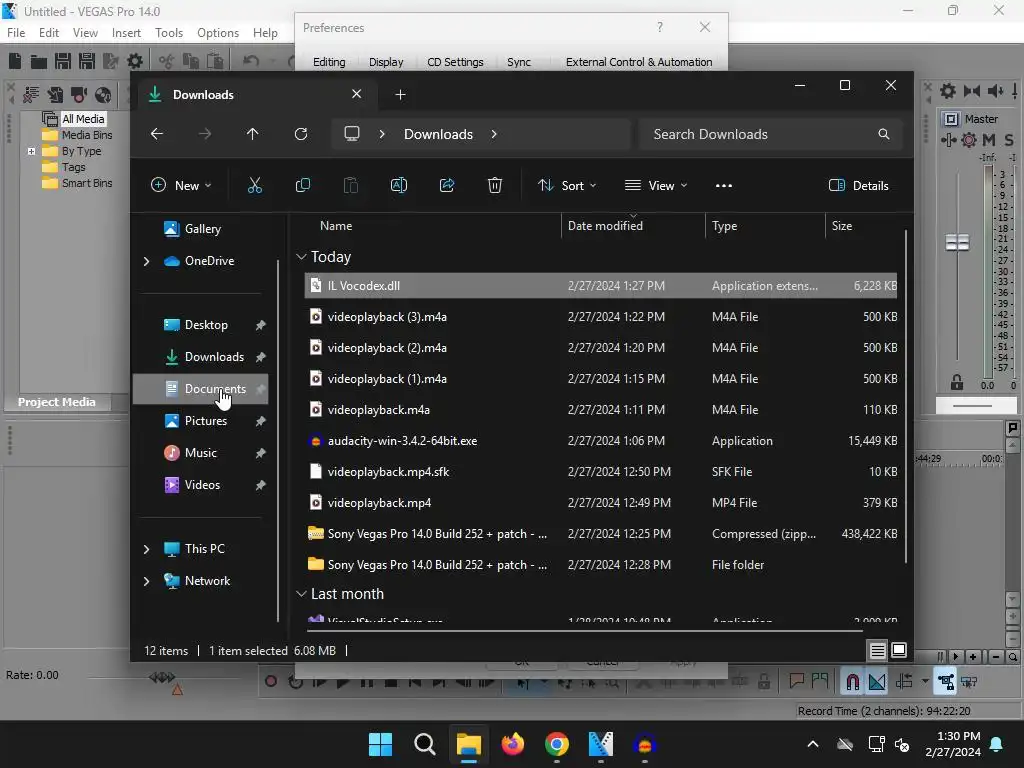Open Google Chrome from the taskbar

coord(556,744)
